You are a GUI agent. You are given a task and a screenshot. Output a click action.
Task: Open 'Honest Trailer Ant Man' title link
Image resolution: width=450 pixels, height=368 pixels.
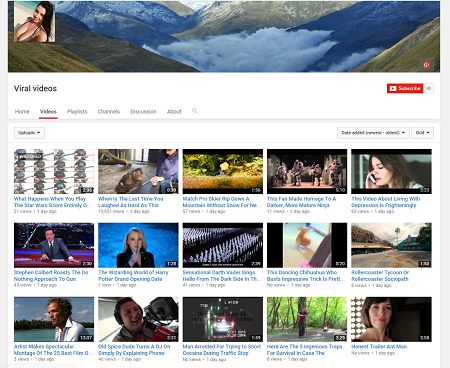point(379,346)
